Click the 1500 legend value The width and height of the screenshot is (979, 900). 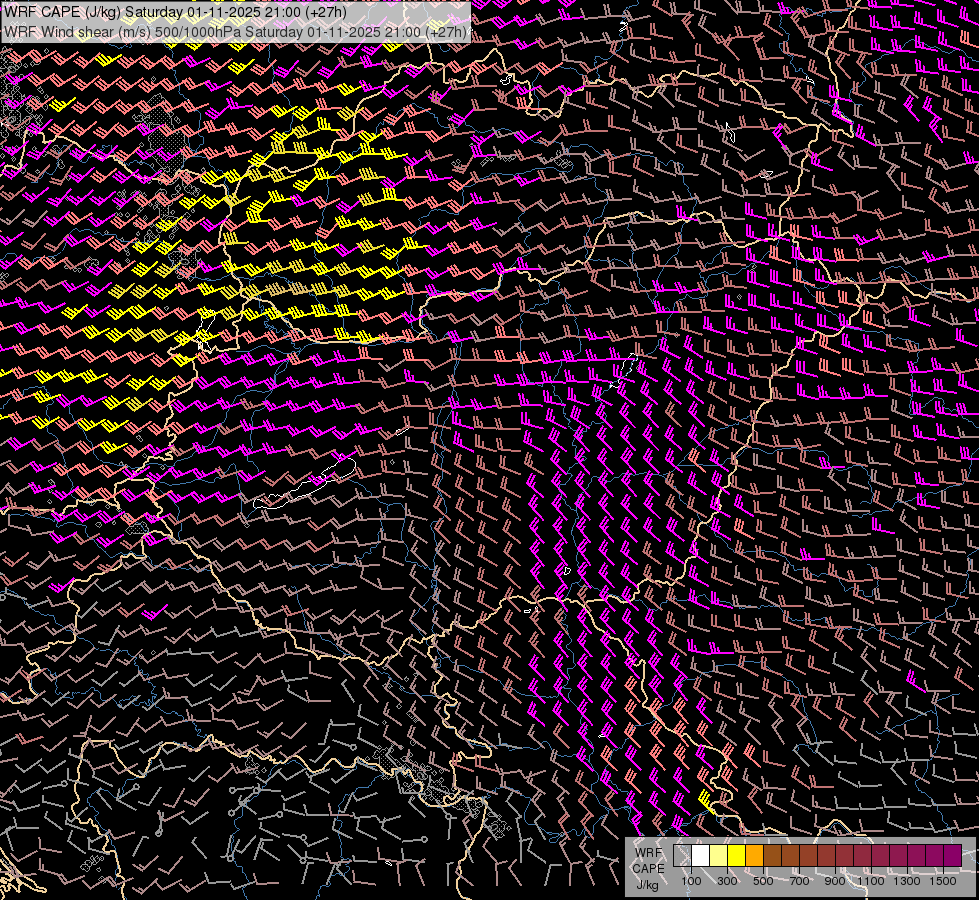[x=943, y=881]
